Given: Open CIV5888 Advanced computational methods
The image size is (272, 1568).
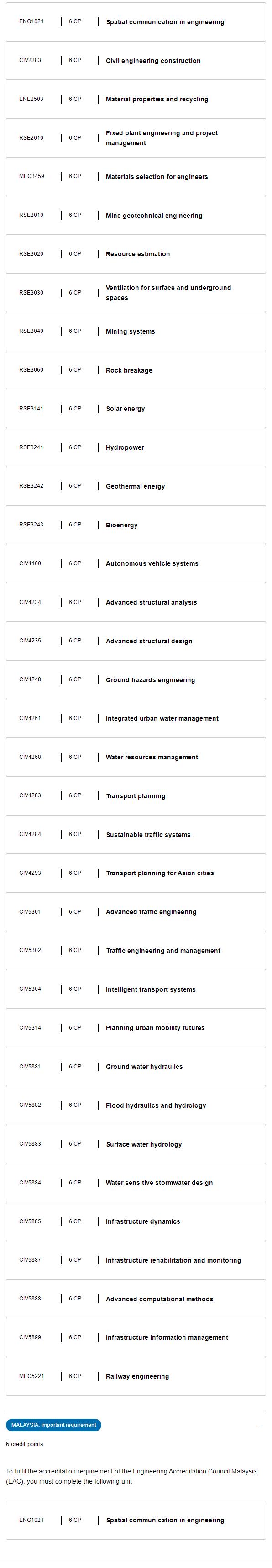Looking at the screenshot, I should tap(136, 1299).
